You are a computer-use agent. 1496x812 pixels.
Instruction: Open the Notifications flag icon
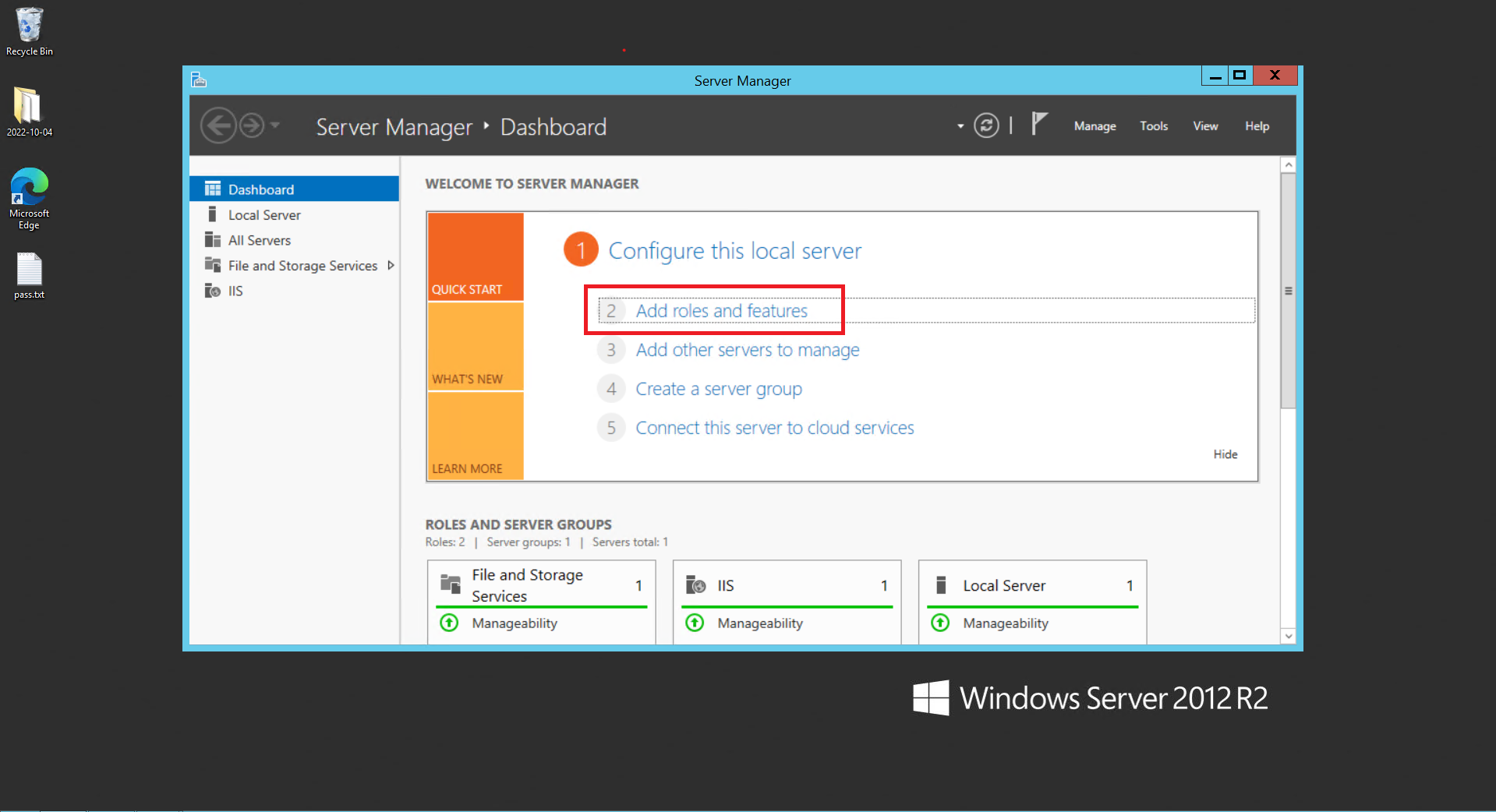point(1039,124)
